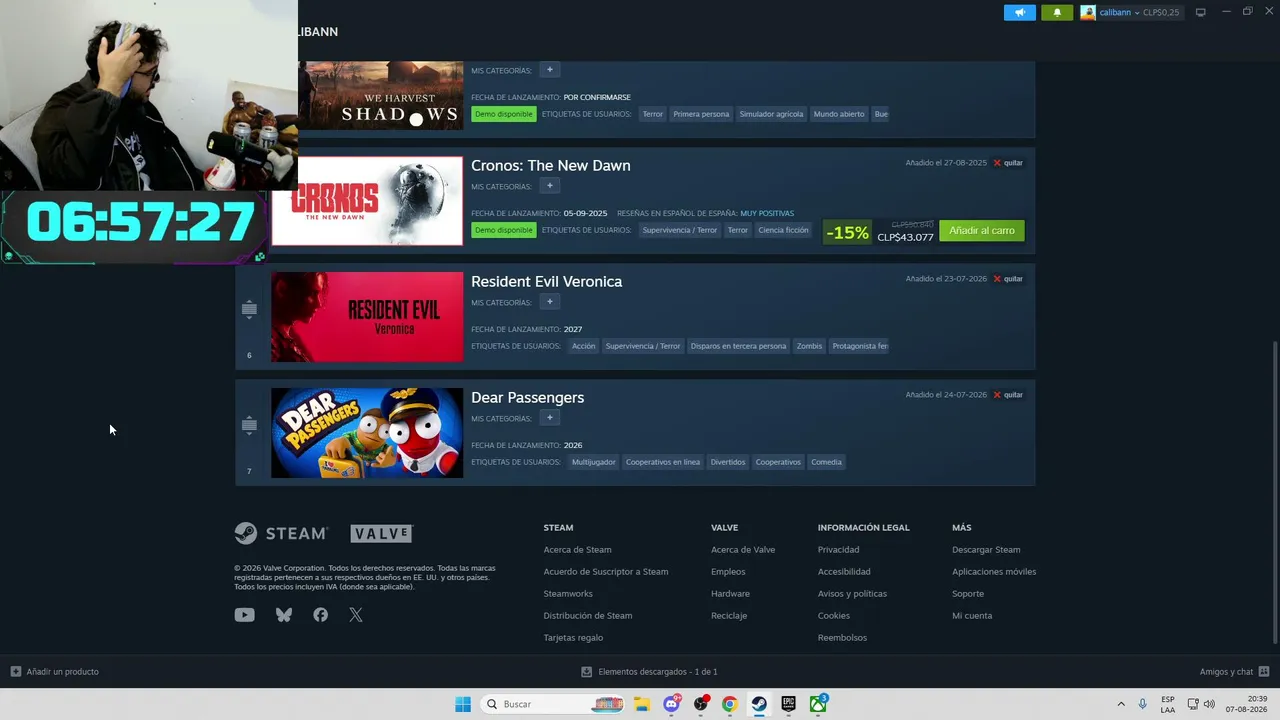Screen dimensions: 1280x720
Task: Select the Primera persona tag
Action: (701, 114)
